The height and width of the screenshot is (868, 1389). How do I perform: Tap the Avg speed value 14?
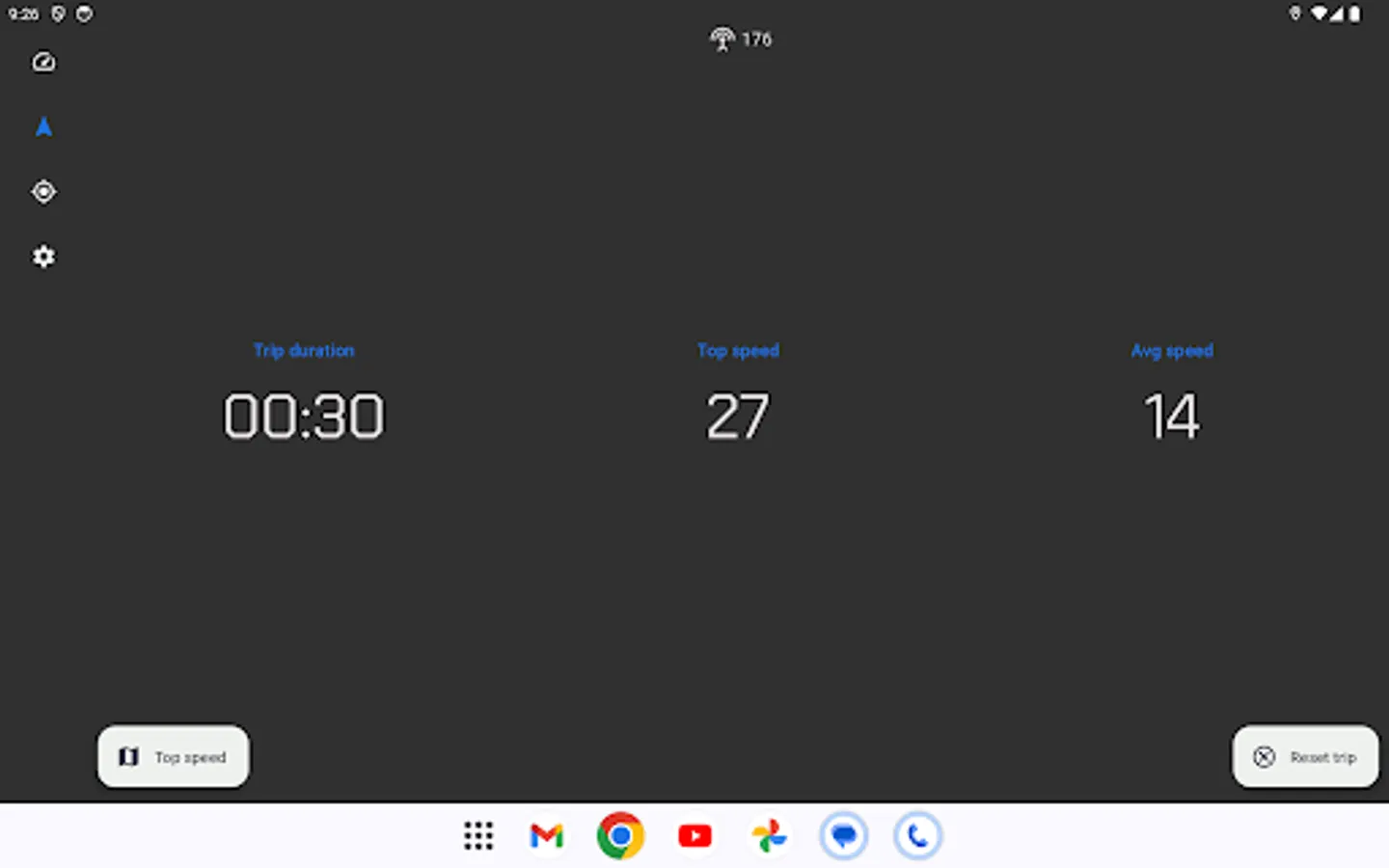pos(1171,415)
